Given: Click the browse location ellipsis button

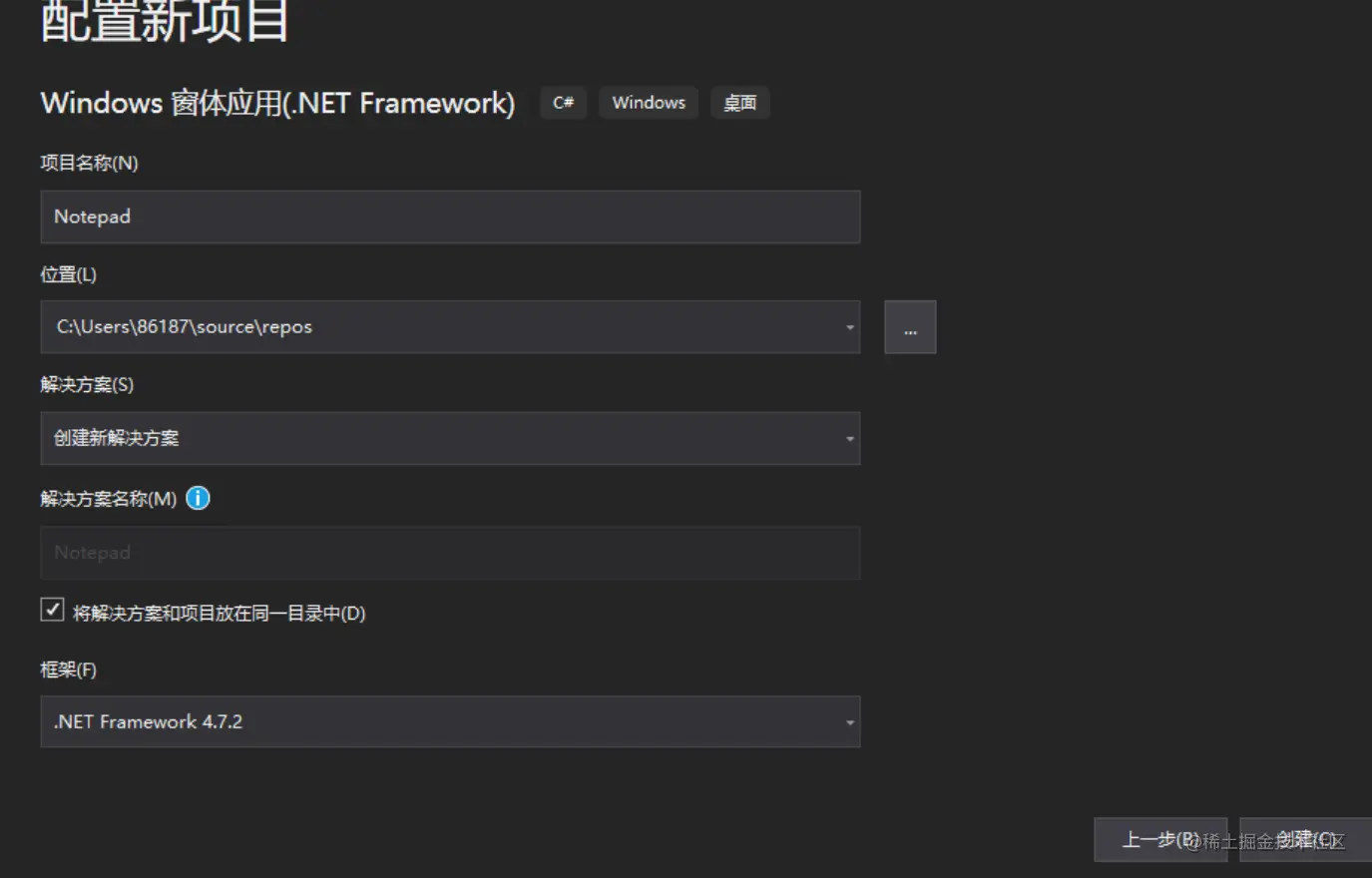Looking at the screenshot, I should pyautogui.click(x=910, y=327).
